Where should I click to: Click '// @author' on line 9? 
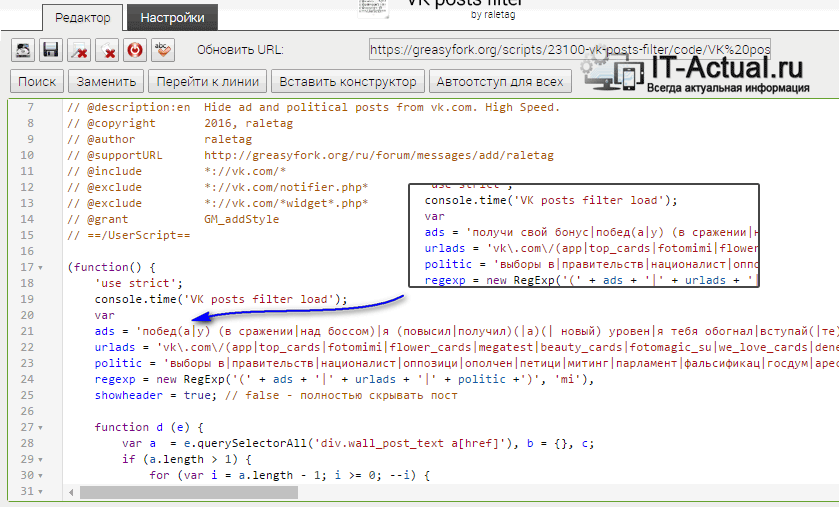pos(101,139)
